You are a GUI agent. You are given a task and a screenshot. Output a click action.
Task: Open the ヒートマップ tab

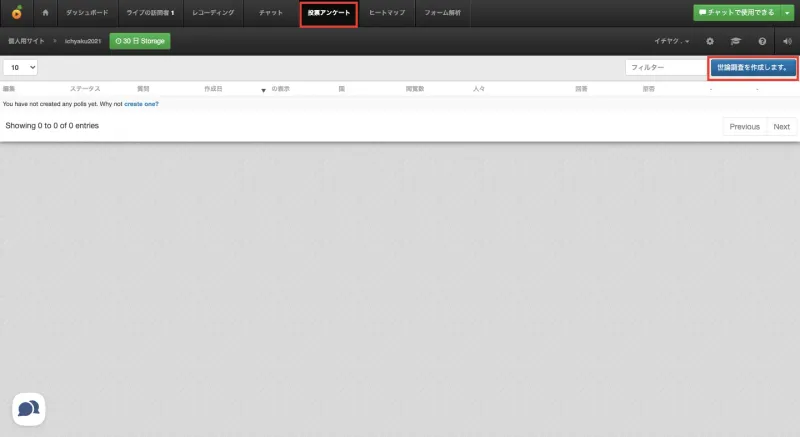[x=387, y=13]
